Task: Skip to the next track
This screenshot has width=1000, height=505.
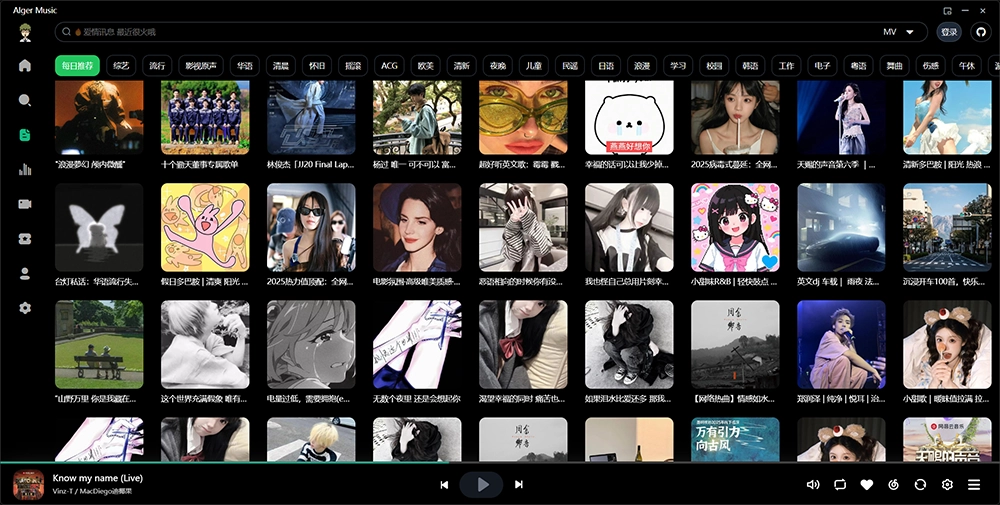Action: point(518,485)
